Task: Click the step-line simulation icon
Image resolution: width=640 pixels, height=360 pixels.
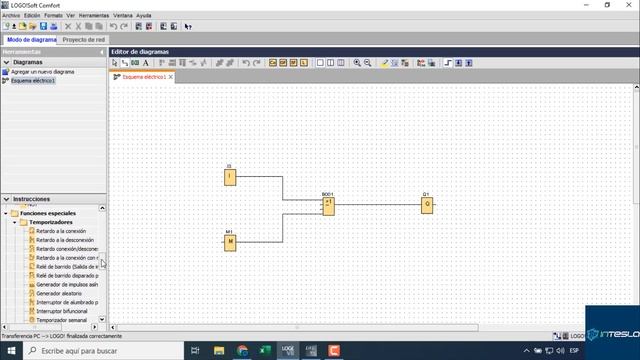Action: tap(448, 63)
